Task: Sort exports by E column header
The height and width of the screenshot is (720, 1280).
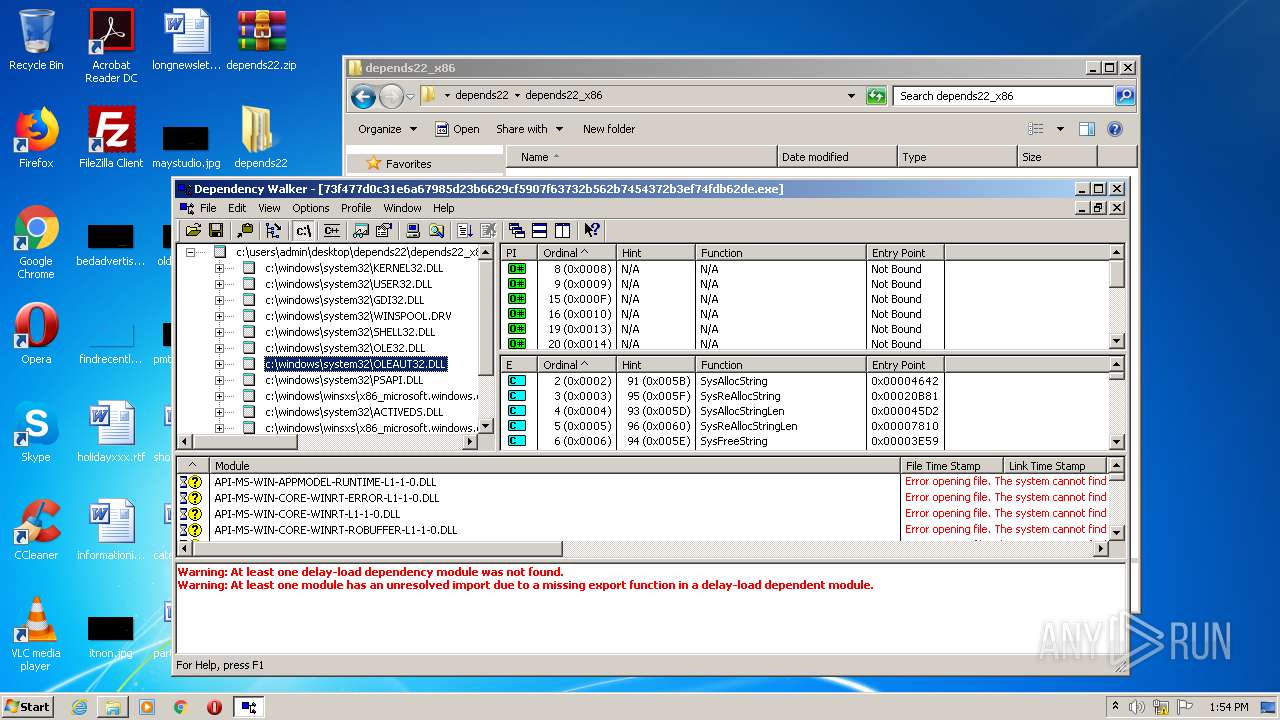Action: pos(518,365)
